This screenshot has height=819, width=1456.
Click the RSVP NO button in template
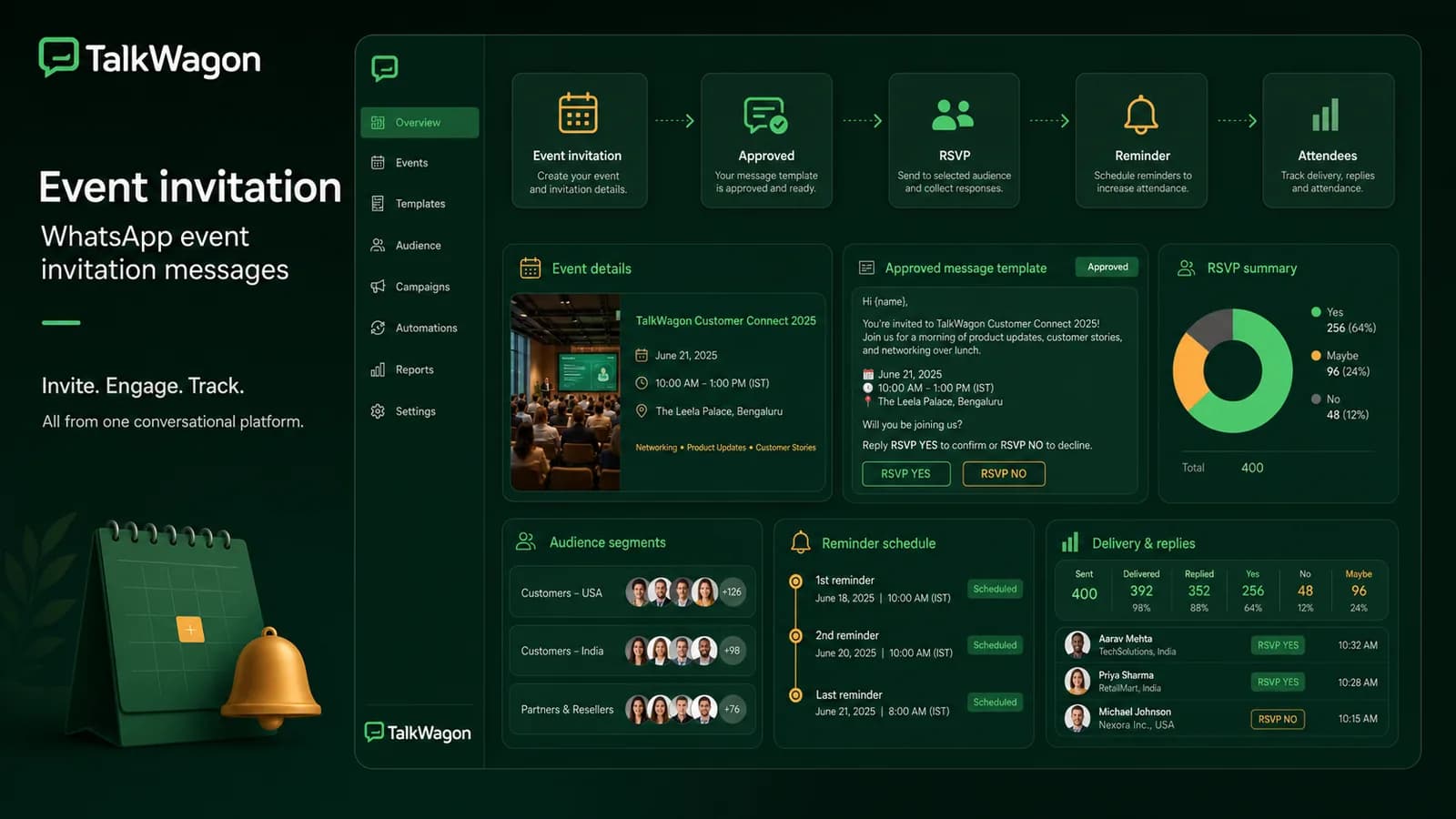(1004, 473)
